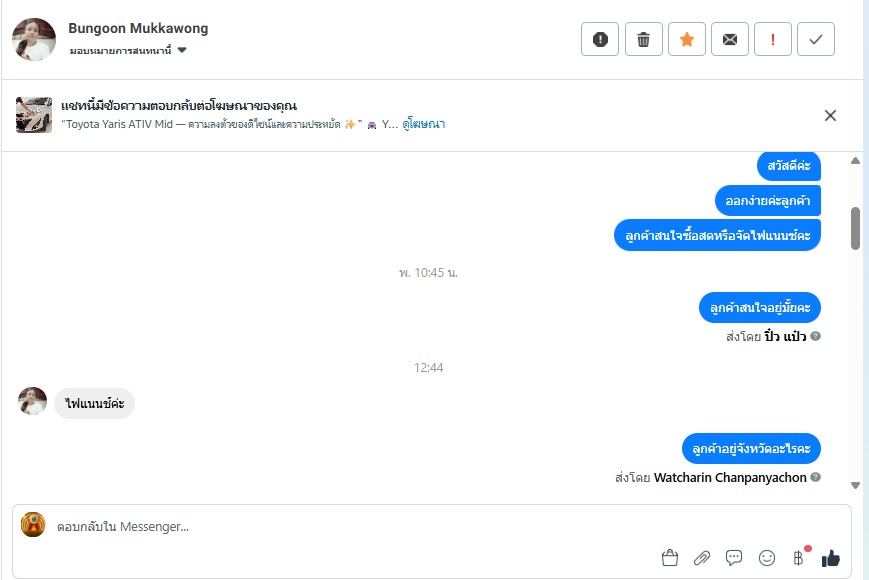The width and height of the screenshot is (869, 580).
Task: Mark conversation done with checkmark
Action: [816, 40]
